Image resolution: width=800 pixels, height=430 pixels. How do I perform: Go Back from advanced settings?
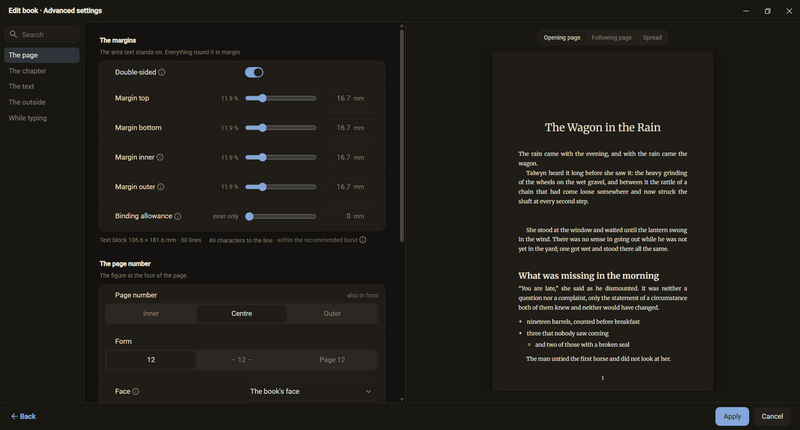click(23, 416)
